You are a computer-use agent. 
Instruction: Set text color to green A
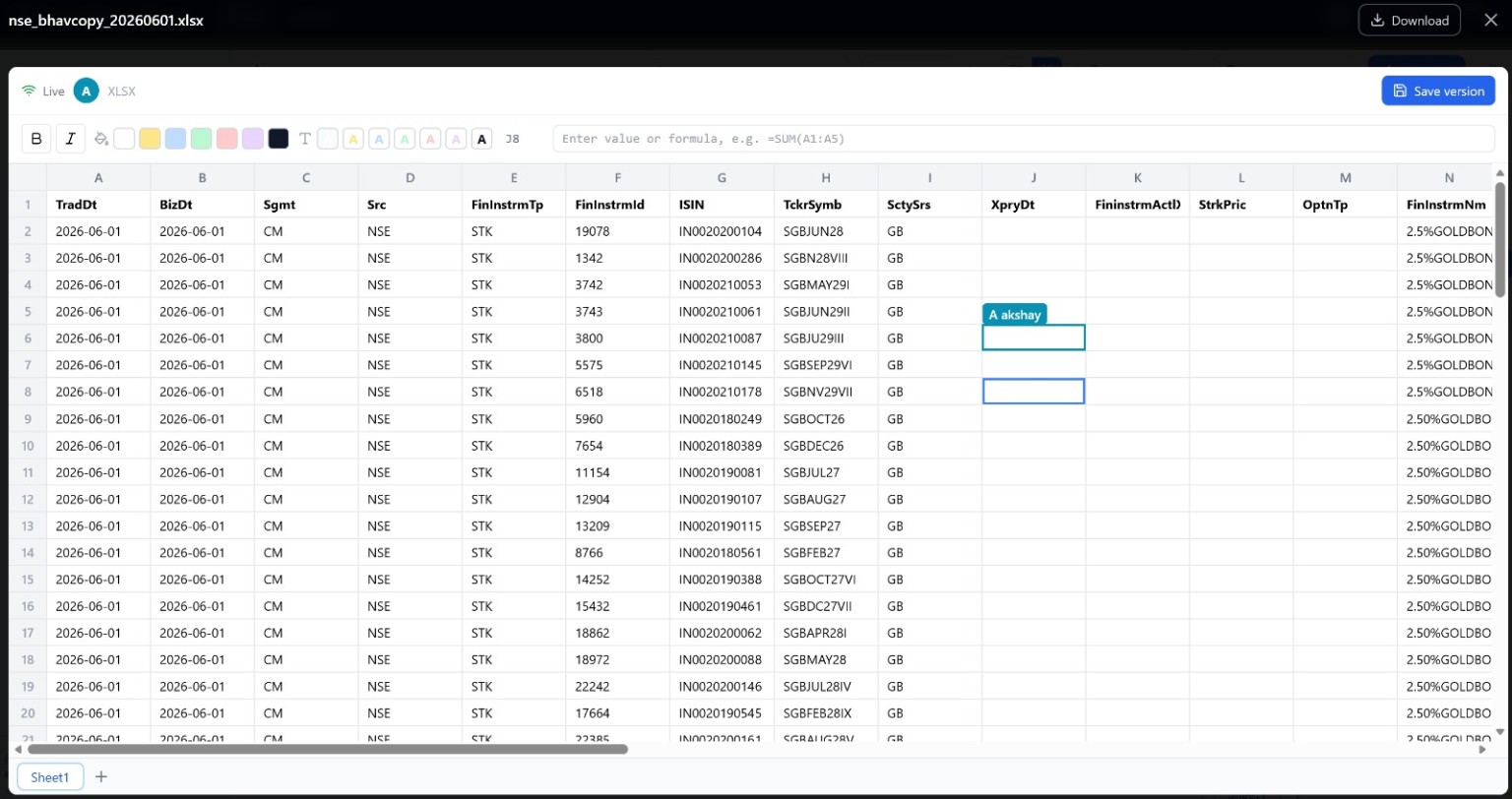(x=405, y=139)
